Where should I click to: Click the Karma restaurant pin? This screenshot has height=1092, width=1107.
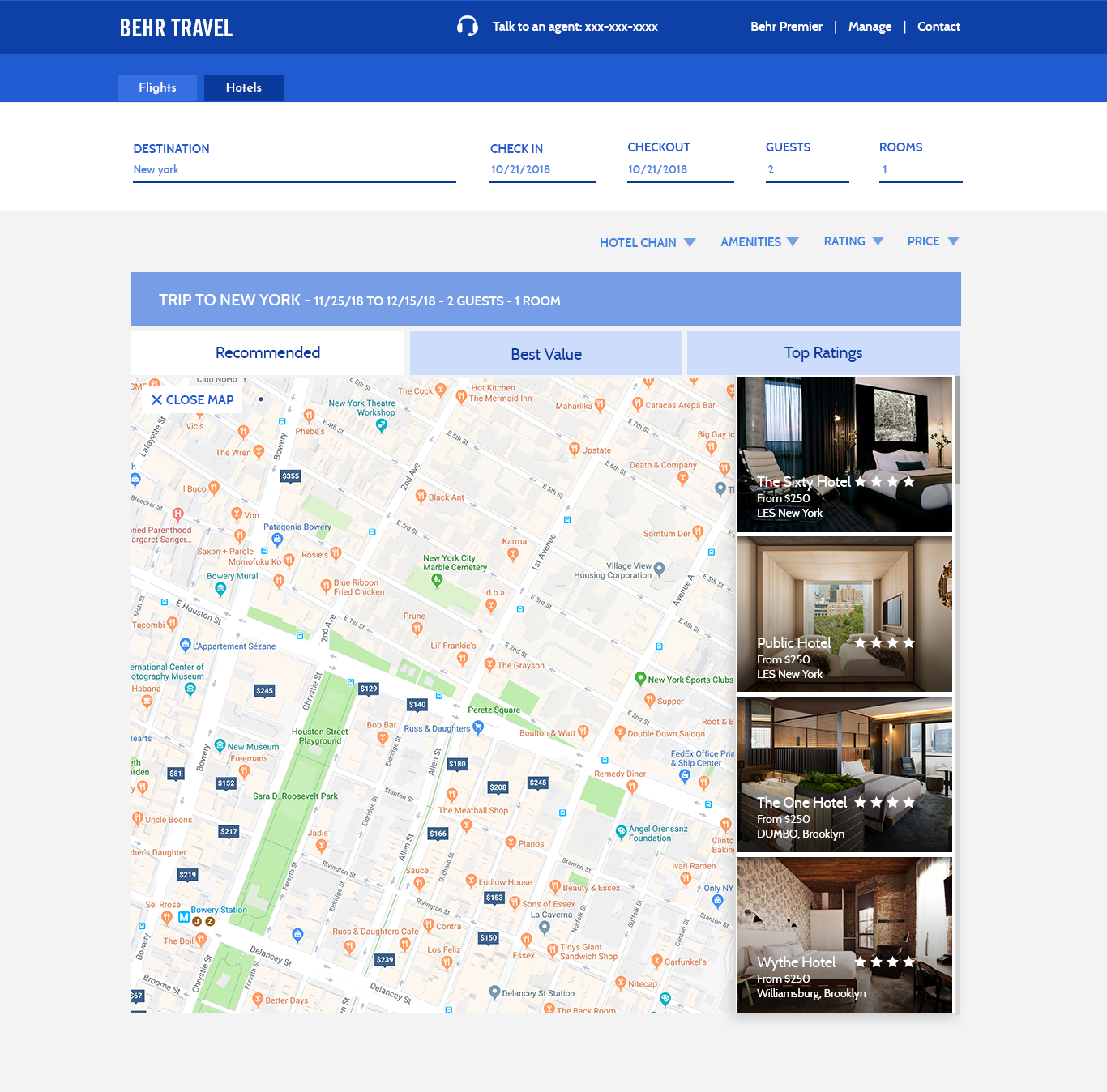[513, 555]
